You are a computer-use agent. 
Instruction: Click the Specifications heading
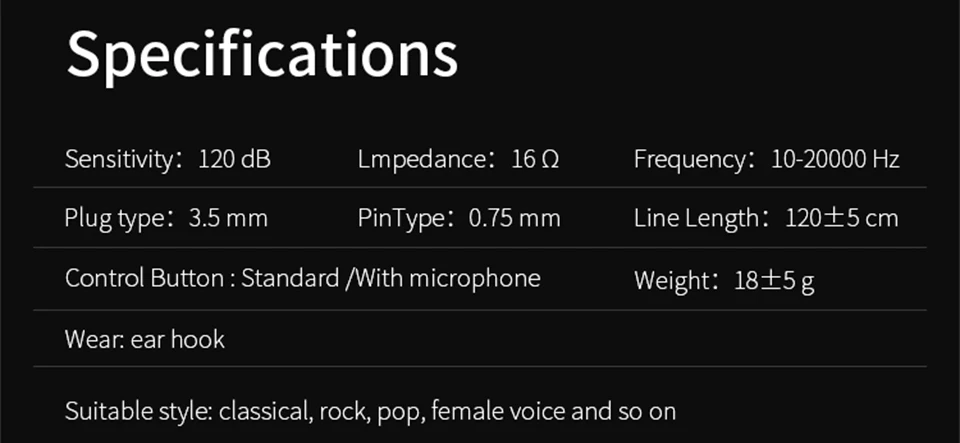[261, 56]
